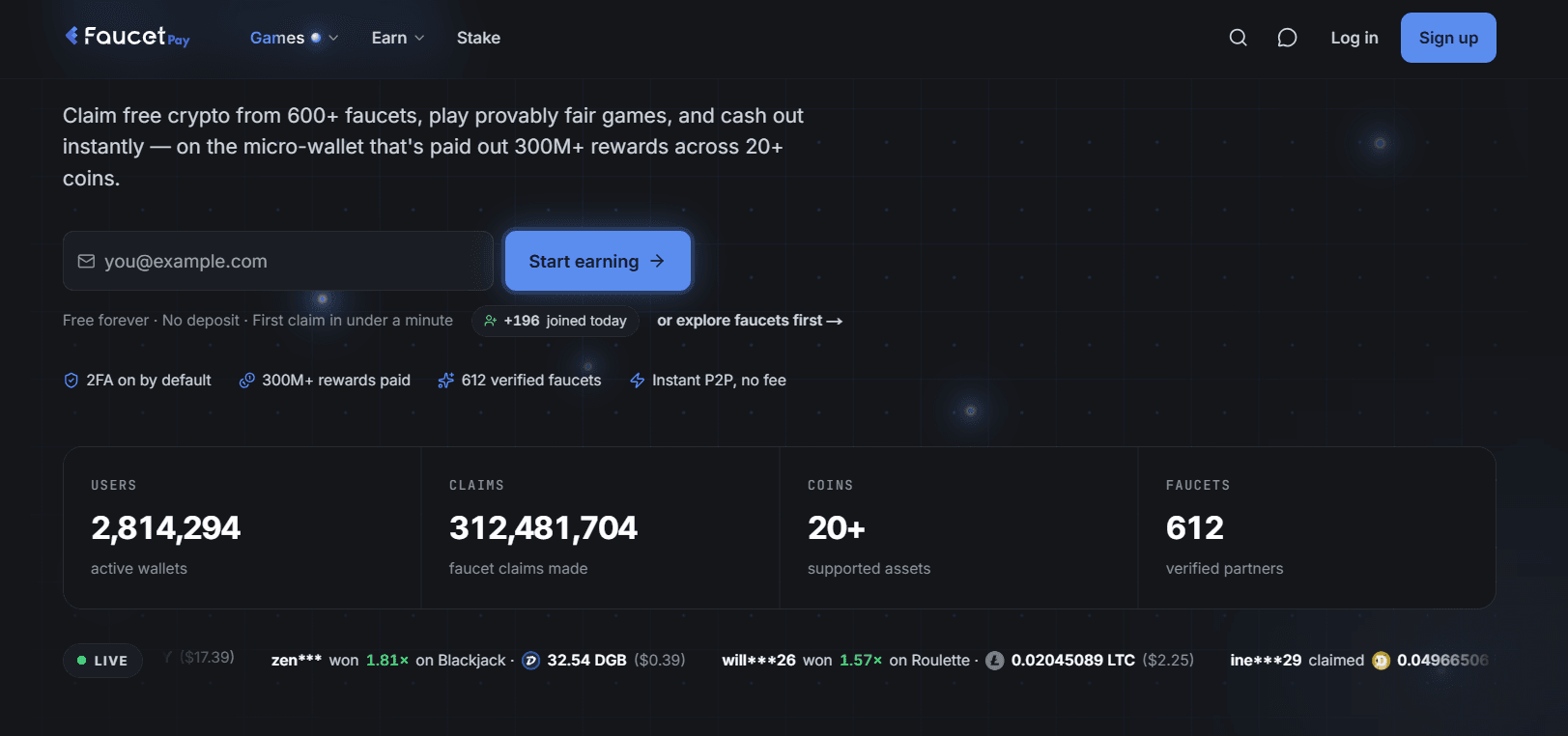The height and width of the screenshot is (736, 1568).
Task: Click the LTC coin icon in ticker
Action: [994, 661]
